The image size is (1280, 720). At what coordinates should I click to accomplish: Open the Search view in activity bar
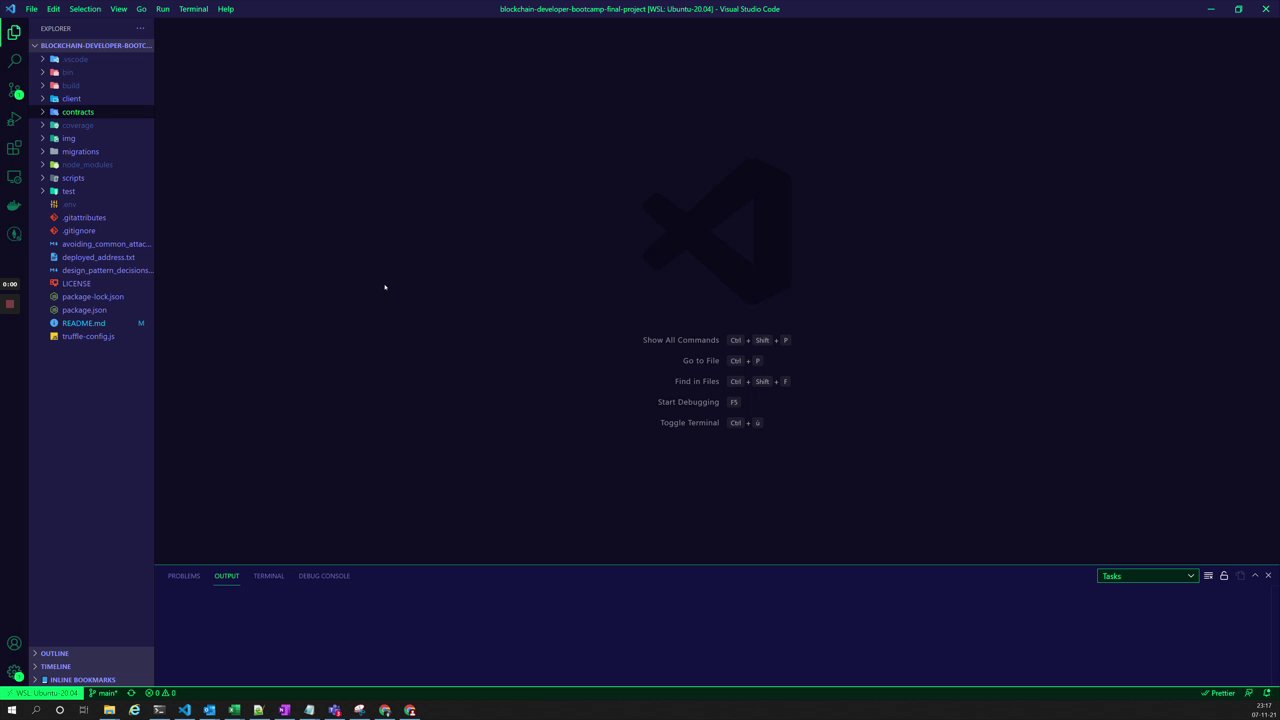pyautogui.click(x=14, y=62)
